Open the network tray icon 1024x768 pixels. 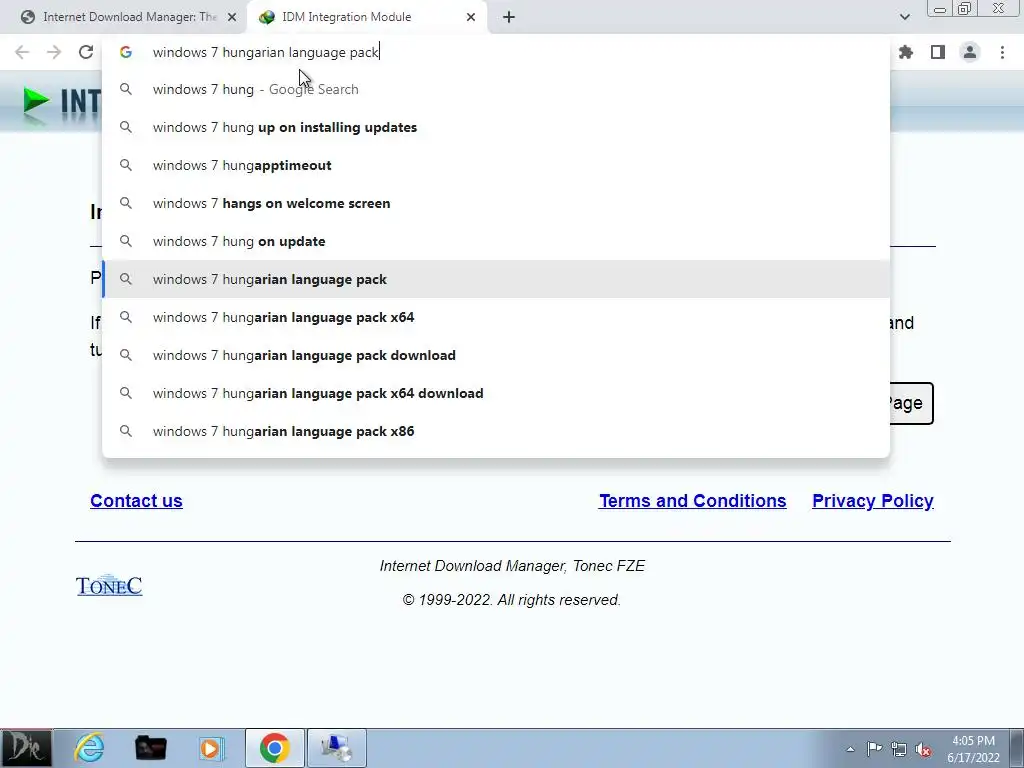[x=899, y=749]
